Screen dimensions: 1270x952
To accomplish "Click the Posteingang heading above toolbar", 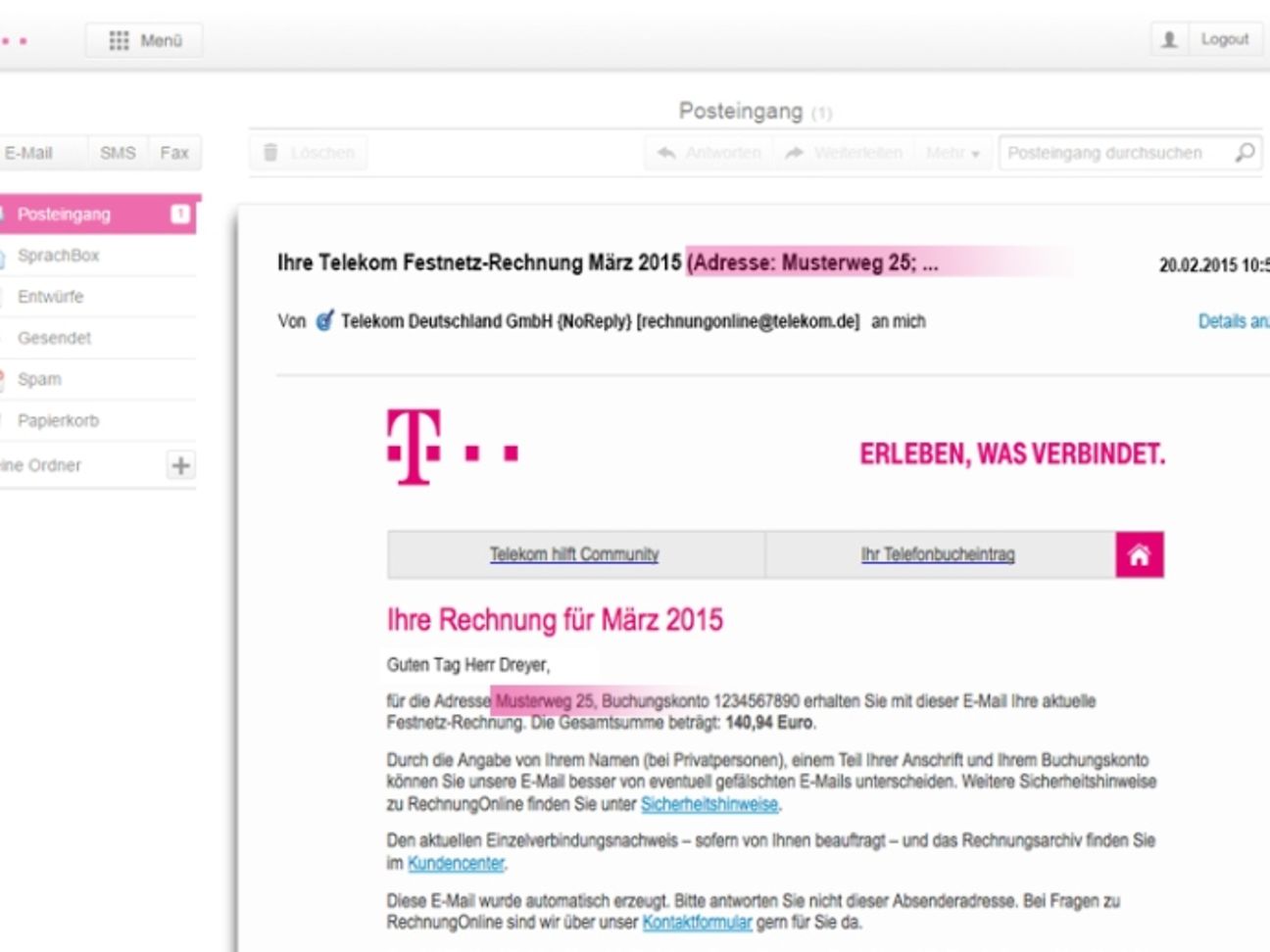I will pyautogui.click(x=741, y=111).
